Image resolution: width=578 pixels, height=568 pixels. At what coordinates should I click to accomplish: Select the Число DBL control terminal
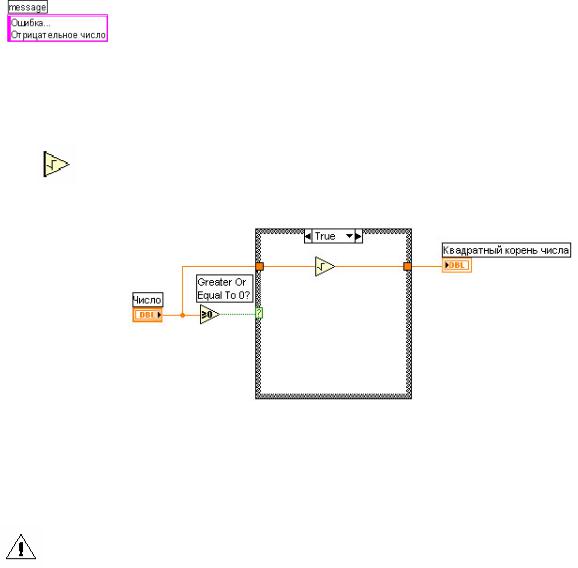coord(147,315)
